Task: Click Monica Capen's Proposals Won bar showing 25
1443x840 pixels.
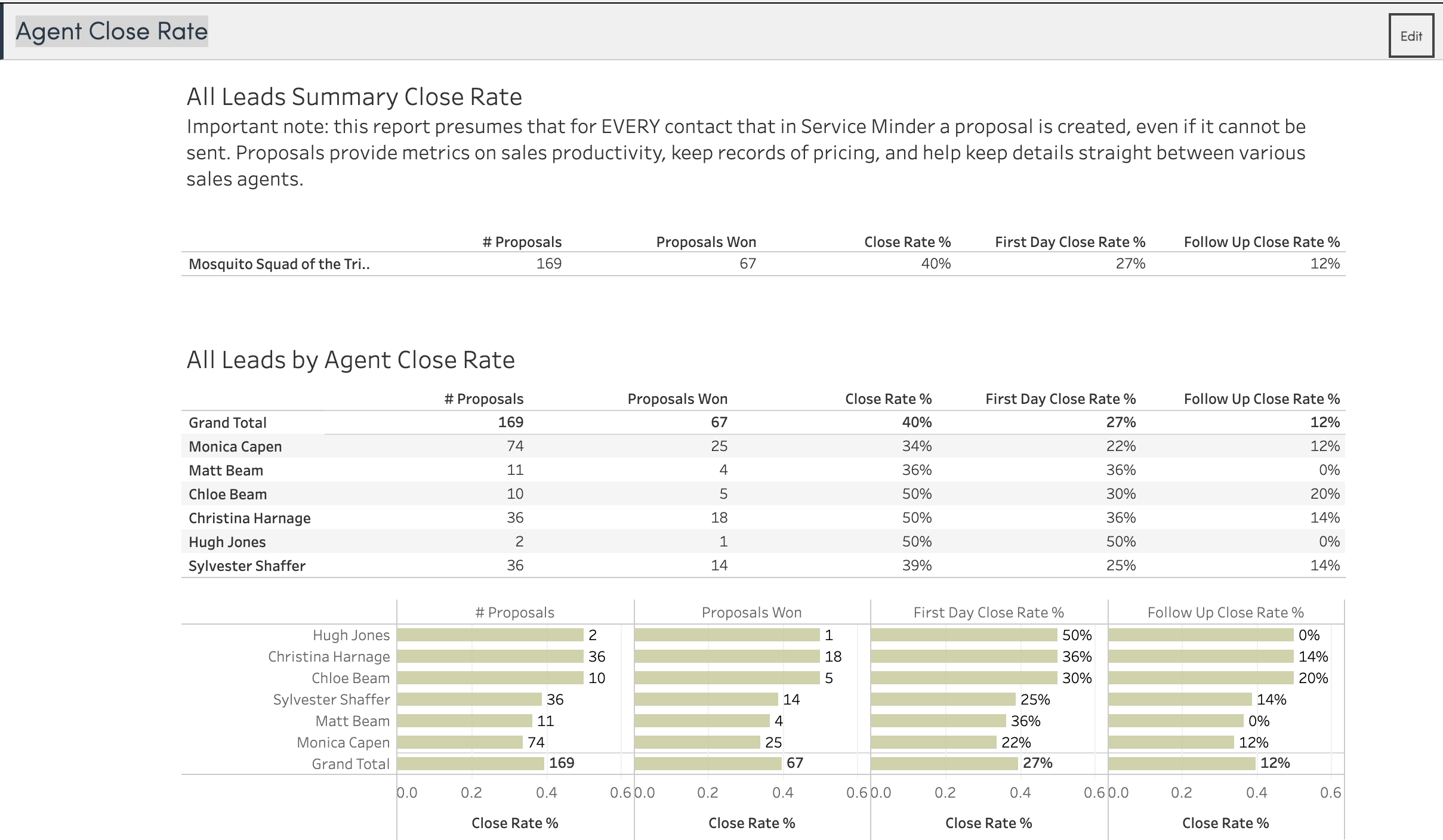Action: (x=696, y=742)
